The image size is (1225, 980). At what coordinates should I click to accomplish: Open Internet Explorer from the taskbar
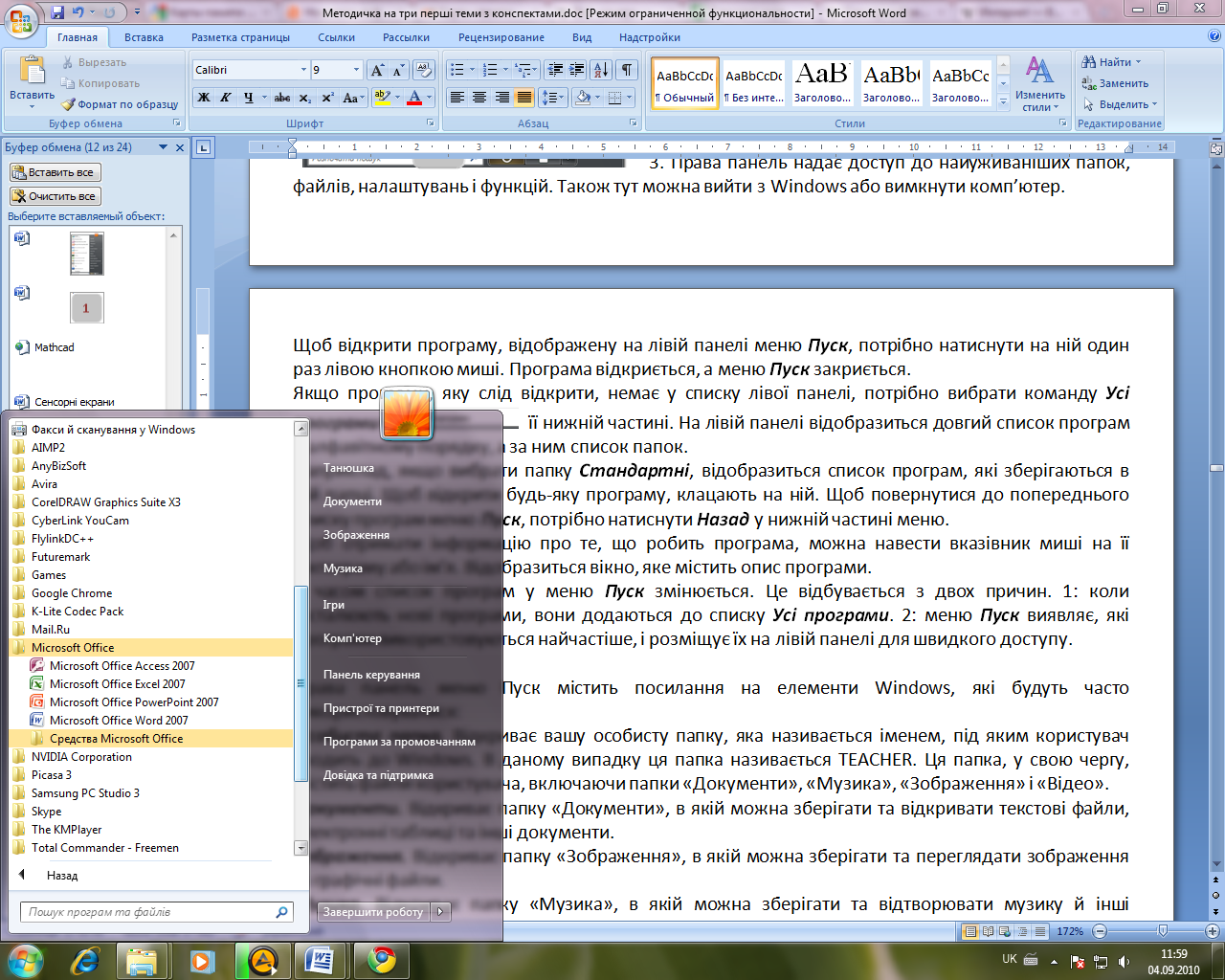[85, 960]
